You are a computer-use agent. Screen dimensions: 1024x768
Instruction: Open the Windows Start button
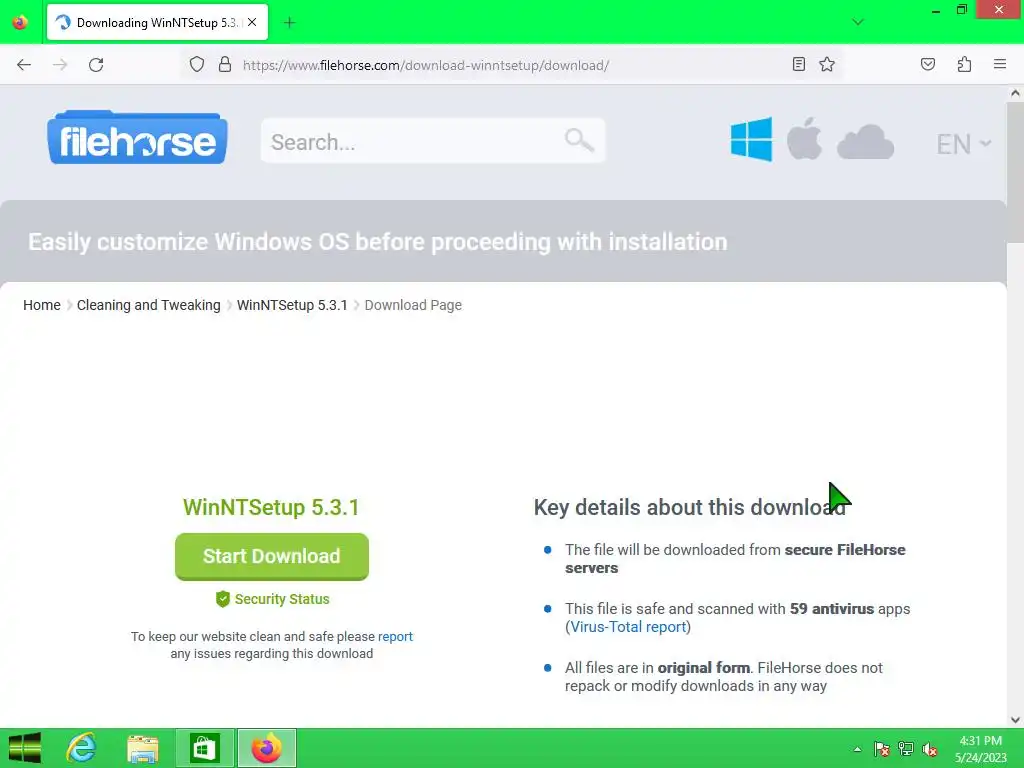click(25, 748)
